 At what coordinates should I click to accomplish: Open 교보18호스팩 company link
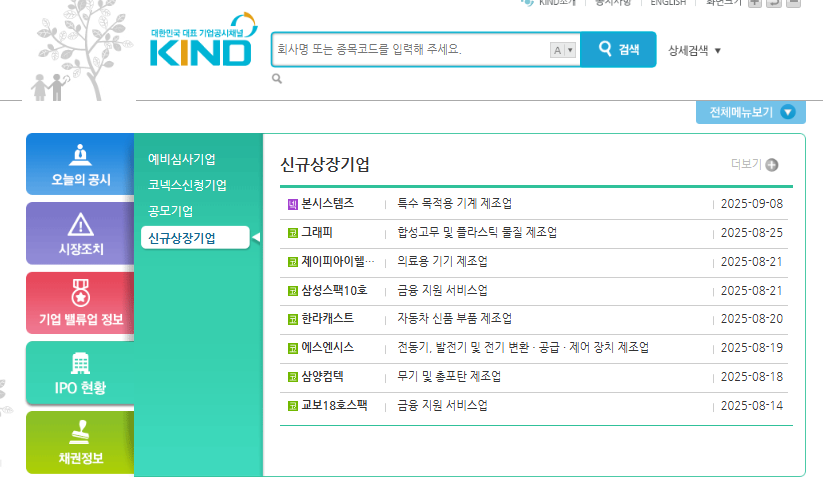pyautogui.click(x=334, y=405)
